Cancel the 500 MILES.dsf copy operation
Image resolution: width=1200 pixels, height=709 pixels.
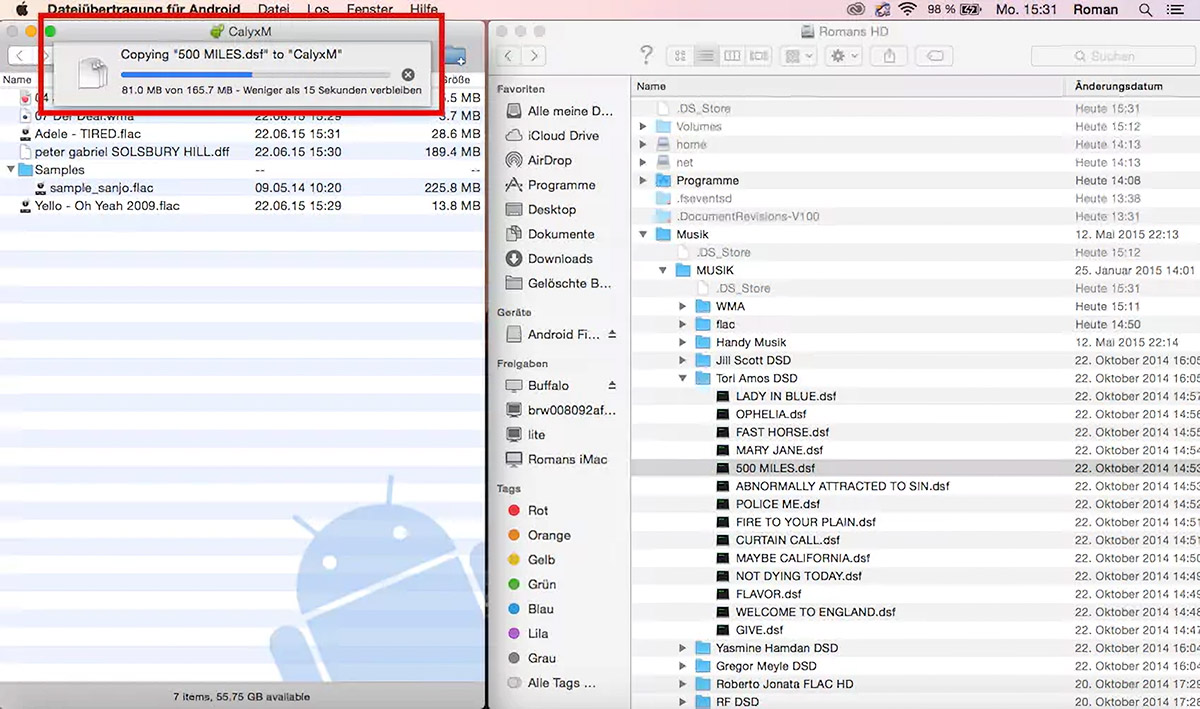tap(407, 75)
